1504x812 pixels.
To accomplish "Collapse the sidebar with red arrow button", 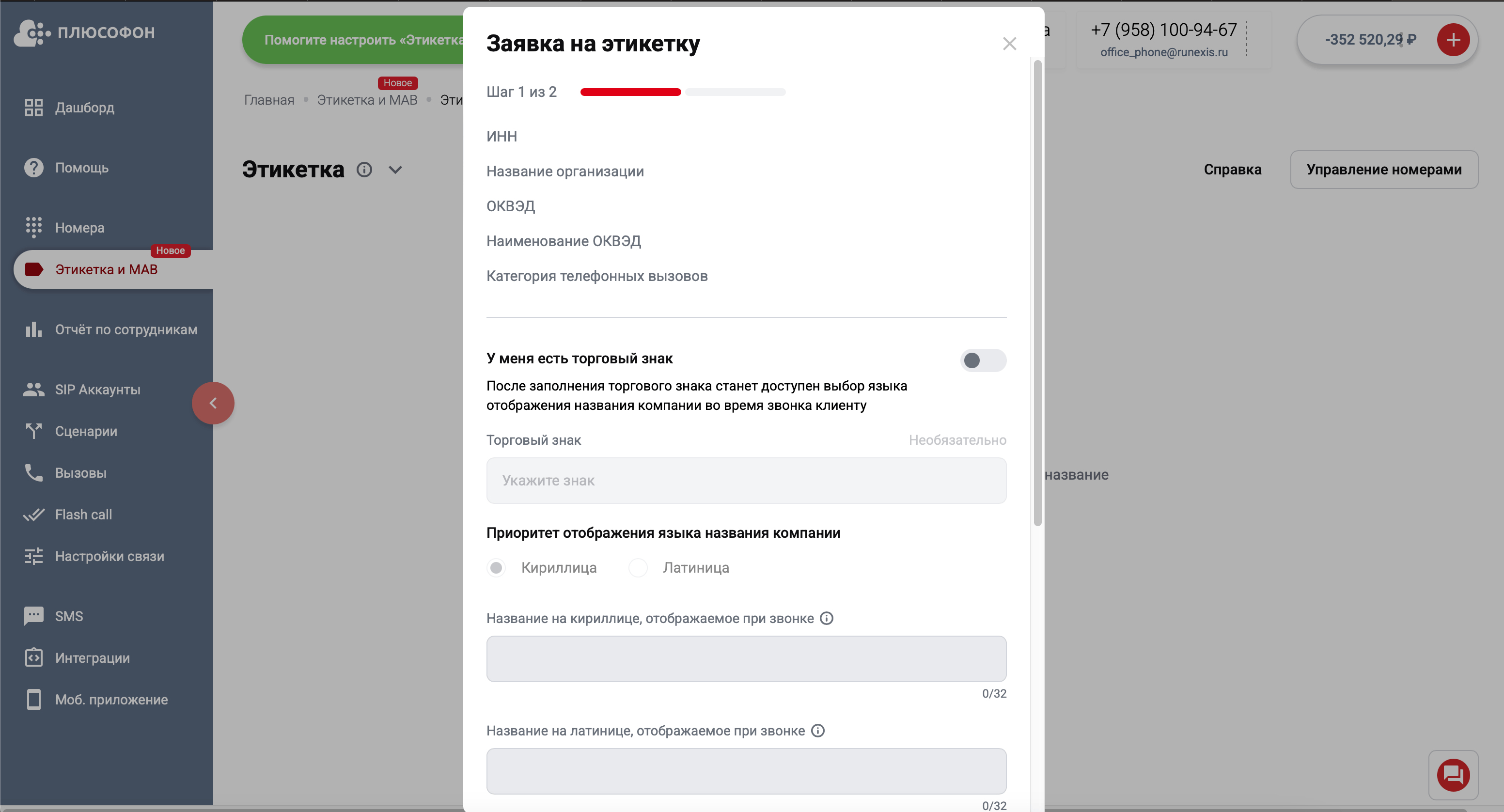I will [x=213, y=403].
